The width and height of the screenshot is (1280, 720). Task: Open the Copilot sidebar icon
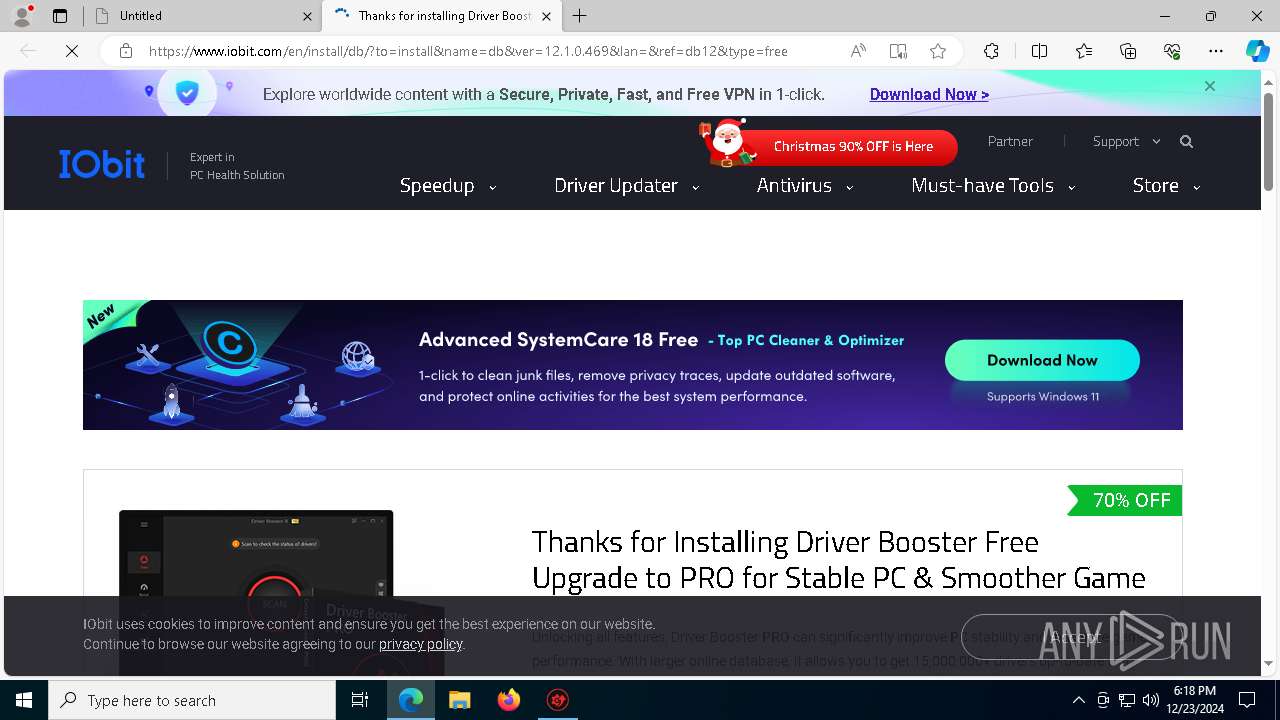pyautogui.click(x=1257, y=51)
